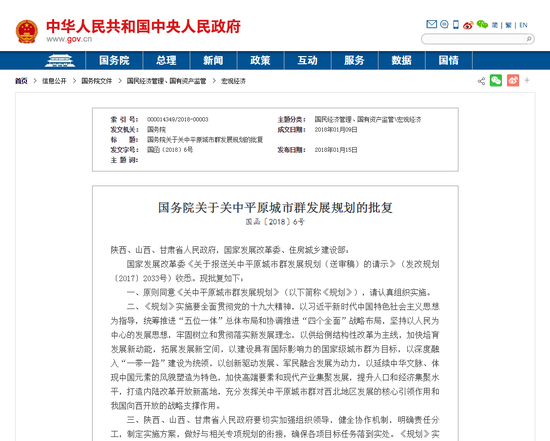Click the addressee line starting 陕西、山西、甘肃省人民政府
The height and width of the screenshot is (441, 550).
230,250
